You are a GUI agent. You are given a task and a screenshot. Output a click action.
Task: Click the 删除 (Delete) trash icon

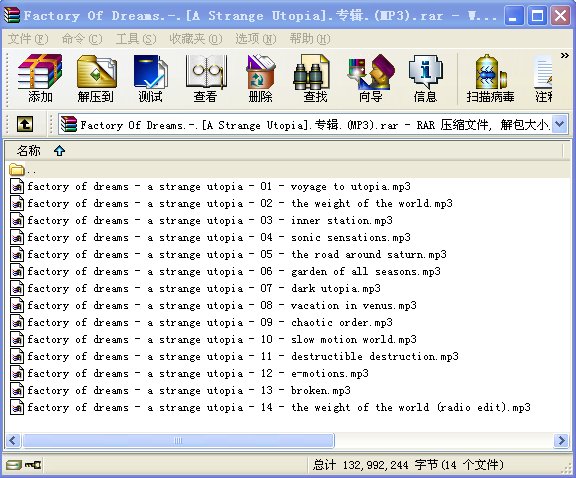coord(260,78)
